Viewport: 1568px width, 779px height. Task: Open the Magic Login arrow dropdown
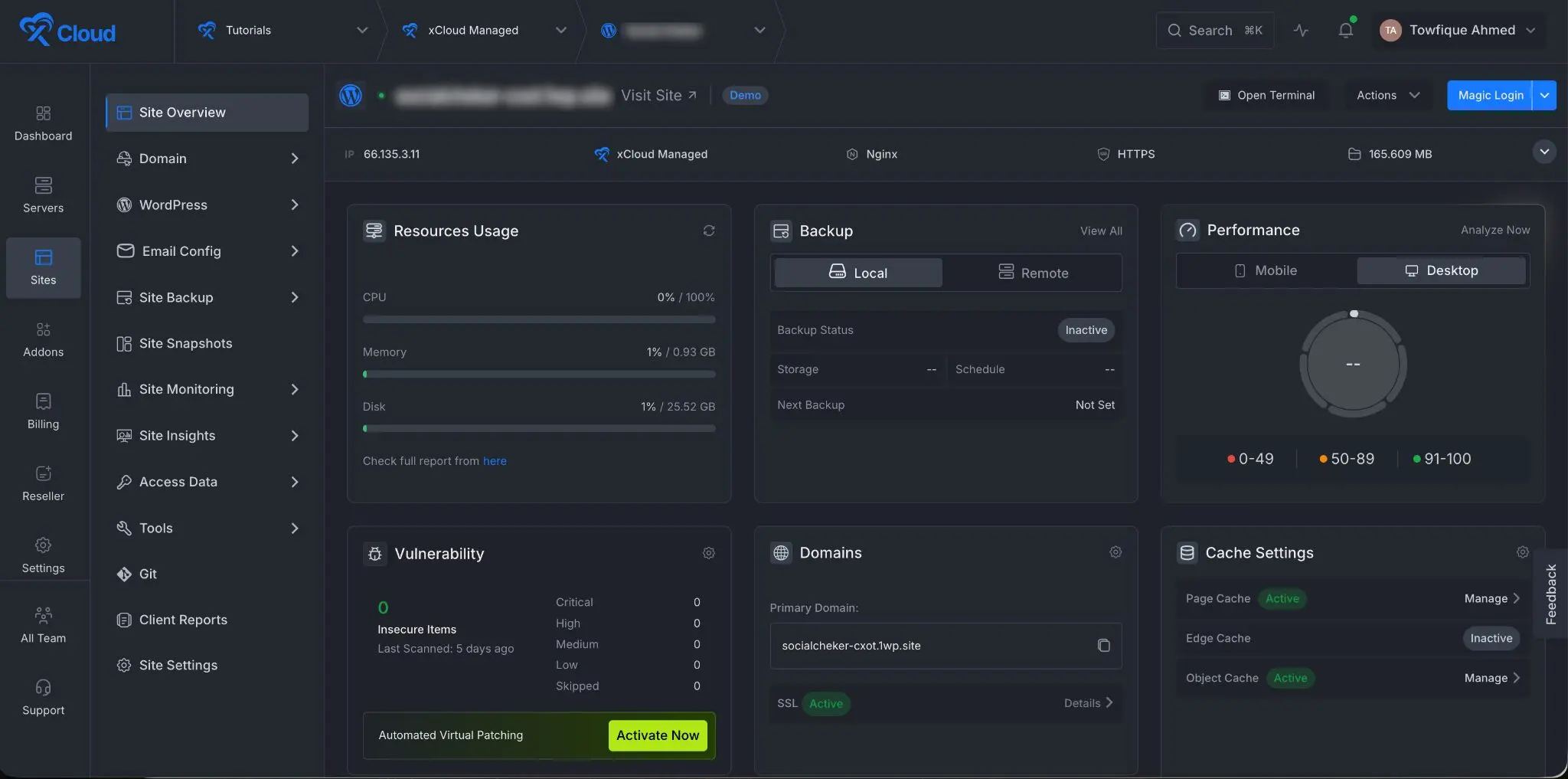click(x=1544, y=95)
